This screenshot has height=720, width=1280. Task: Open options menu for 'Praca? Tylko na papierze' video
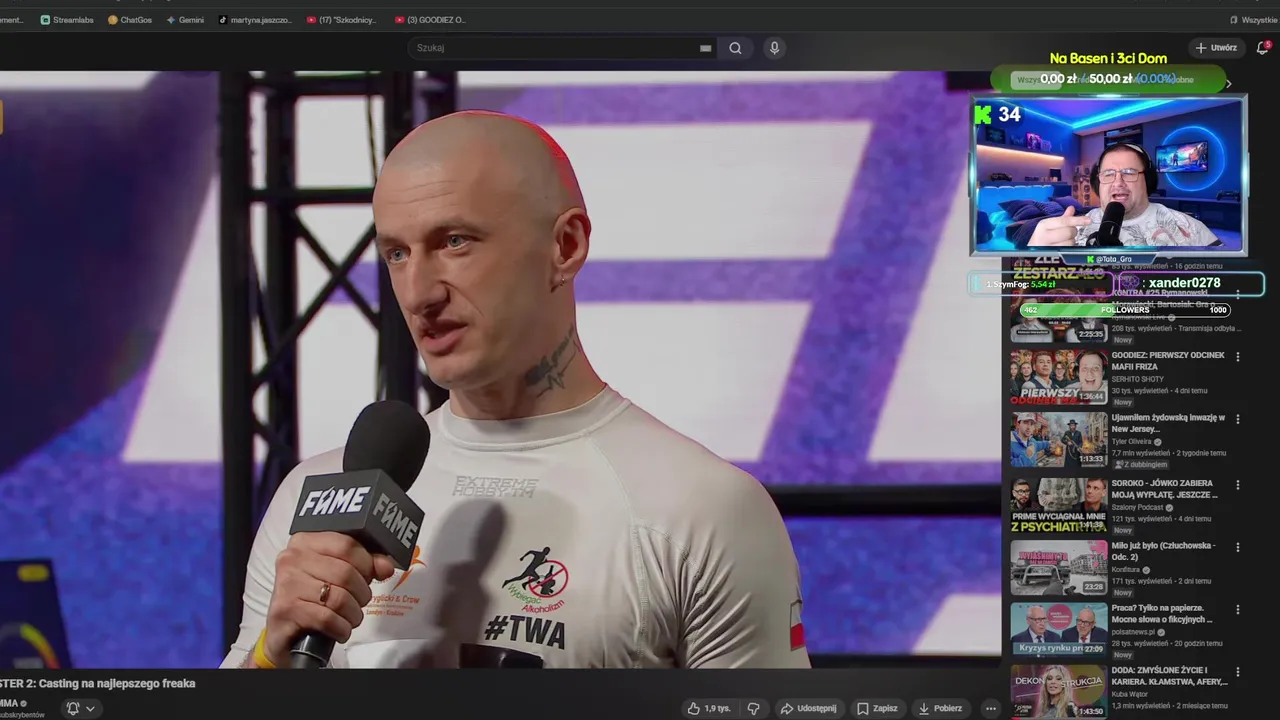pyautogui.click(x=1238, y=609)
